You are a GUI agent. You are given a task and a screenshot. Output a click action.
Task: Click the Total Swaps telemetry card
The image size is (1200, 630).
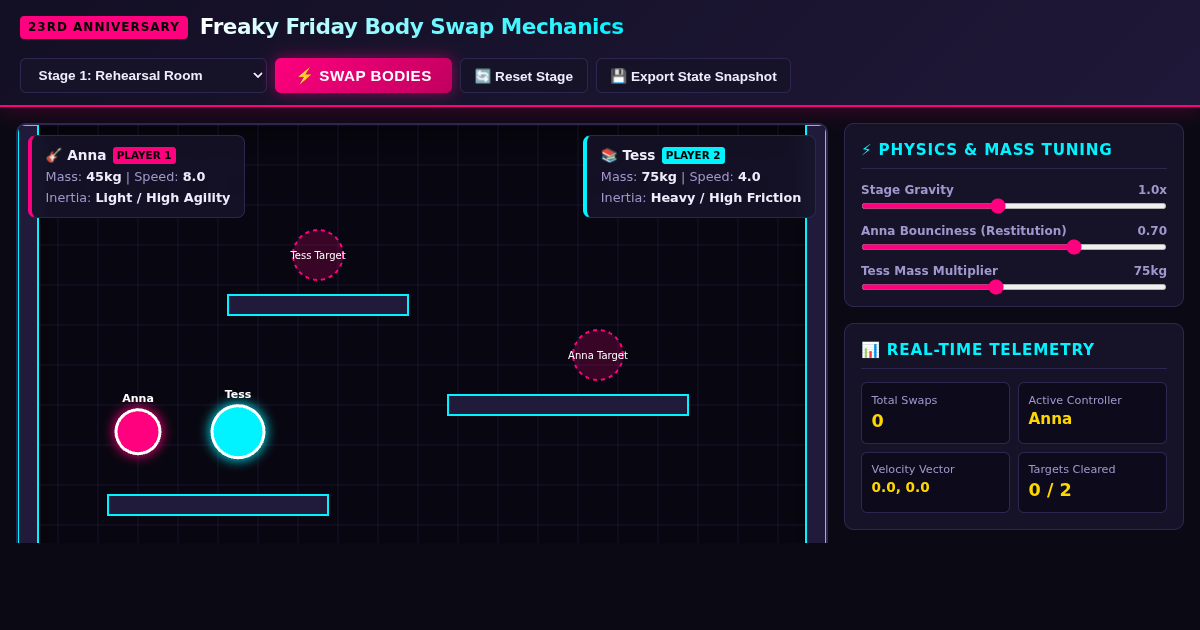935,413
